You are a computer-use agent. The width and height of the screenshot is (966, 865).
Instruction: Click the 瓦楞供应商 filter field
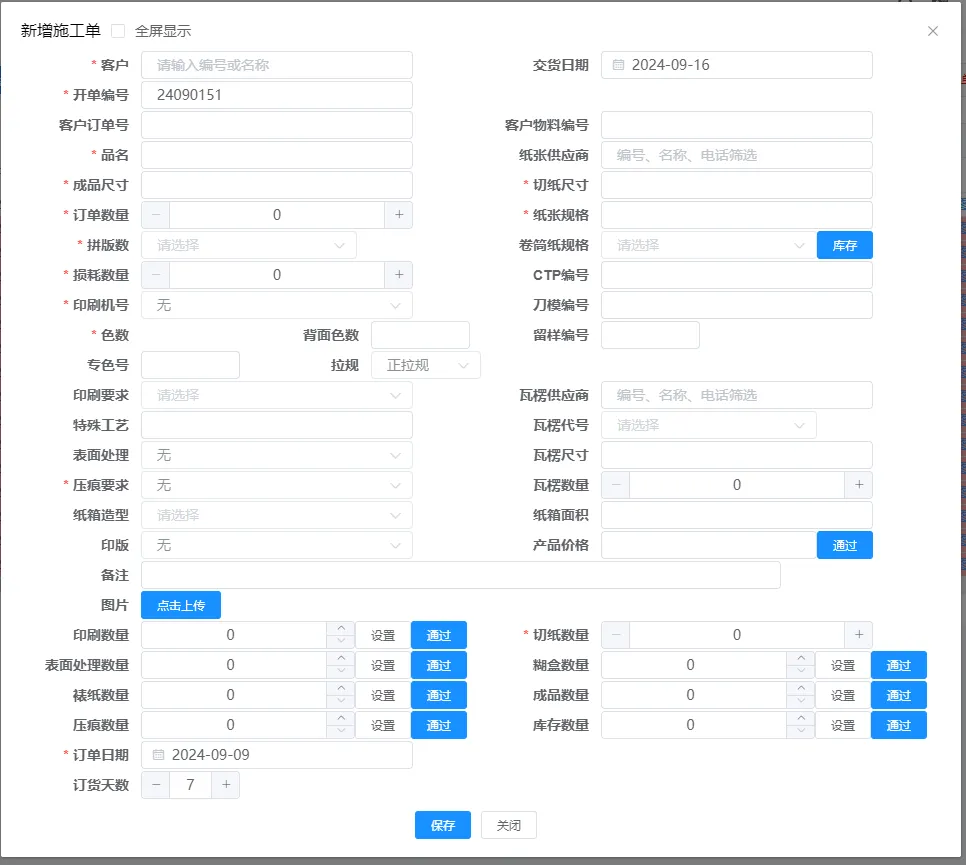(x=737, y=395)
